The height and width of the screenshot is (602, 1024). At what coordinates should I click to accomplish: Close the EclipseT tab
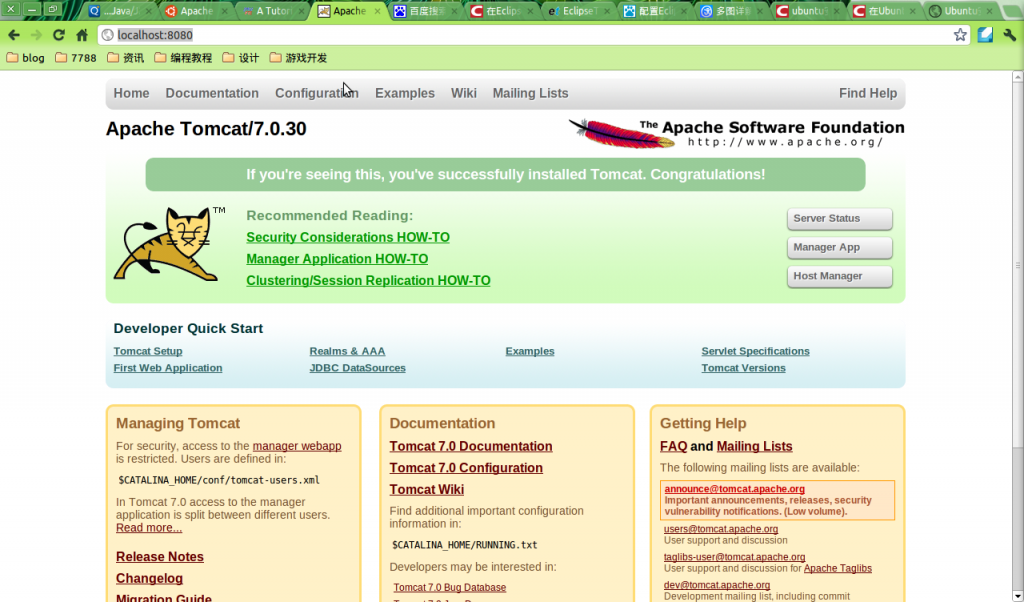[607, 11]
